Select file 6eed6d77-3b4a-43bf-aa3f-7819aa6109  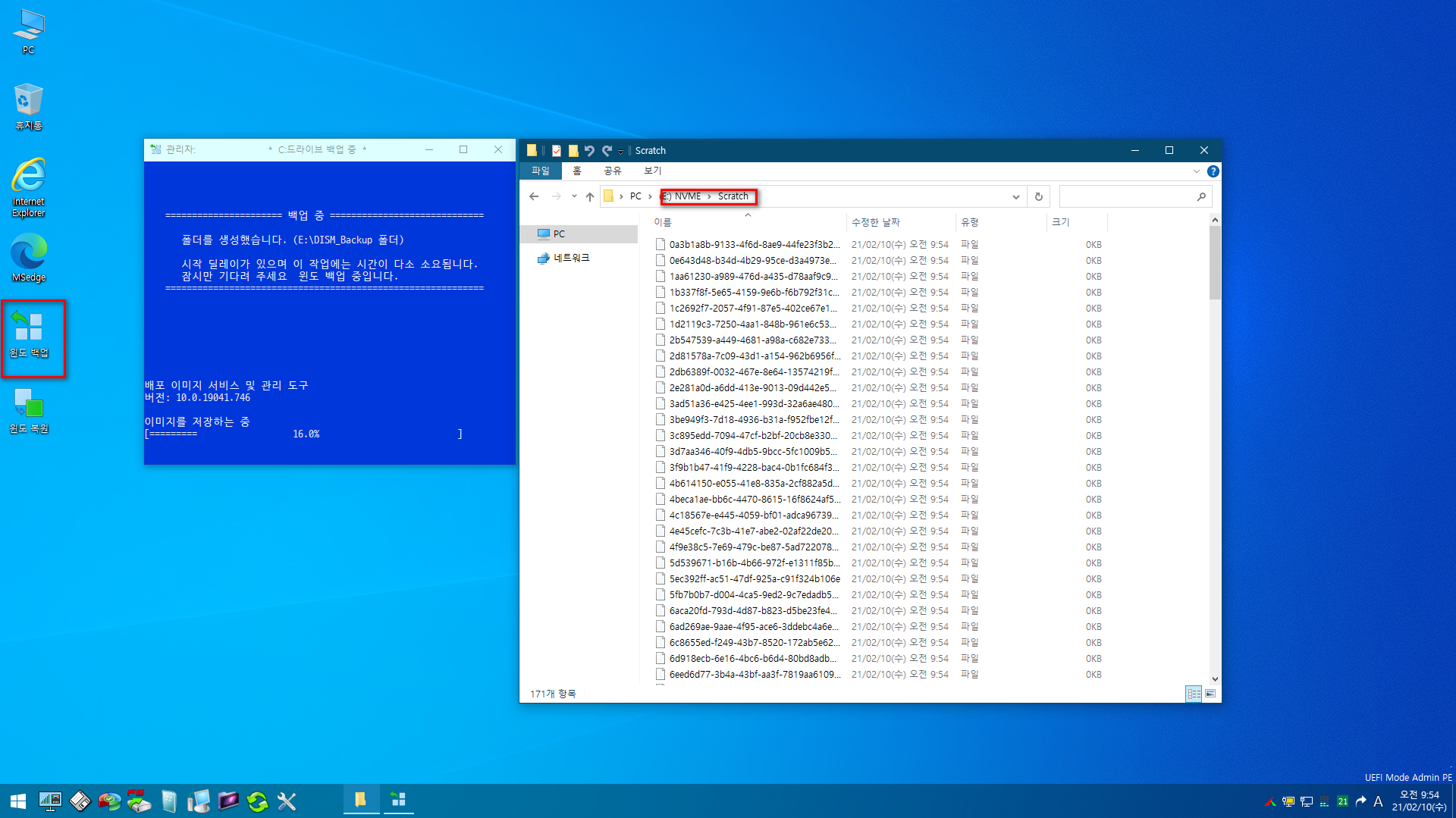[x=880, y=674]
